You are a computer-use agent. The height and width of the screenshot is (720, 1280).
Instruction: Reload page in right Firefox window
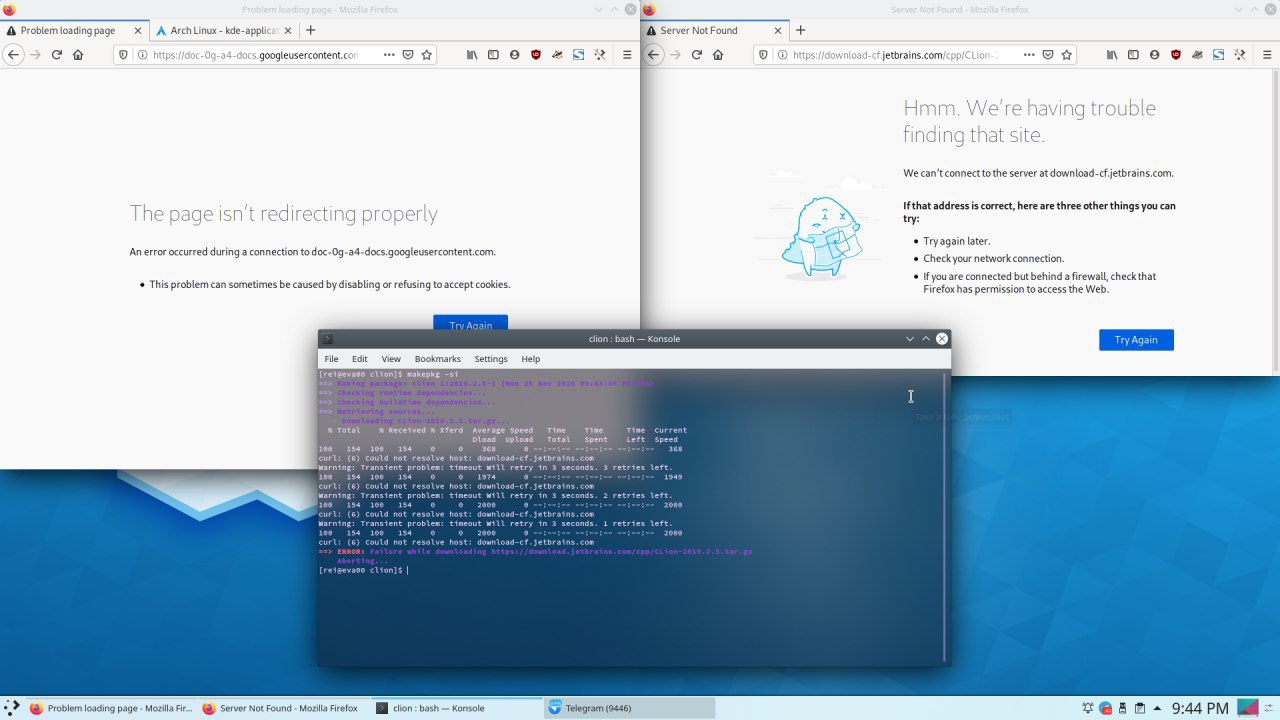point(697,55)
